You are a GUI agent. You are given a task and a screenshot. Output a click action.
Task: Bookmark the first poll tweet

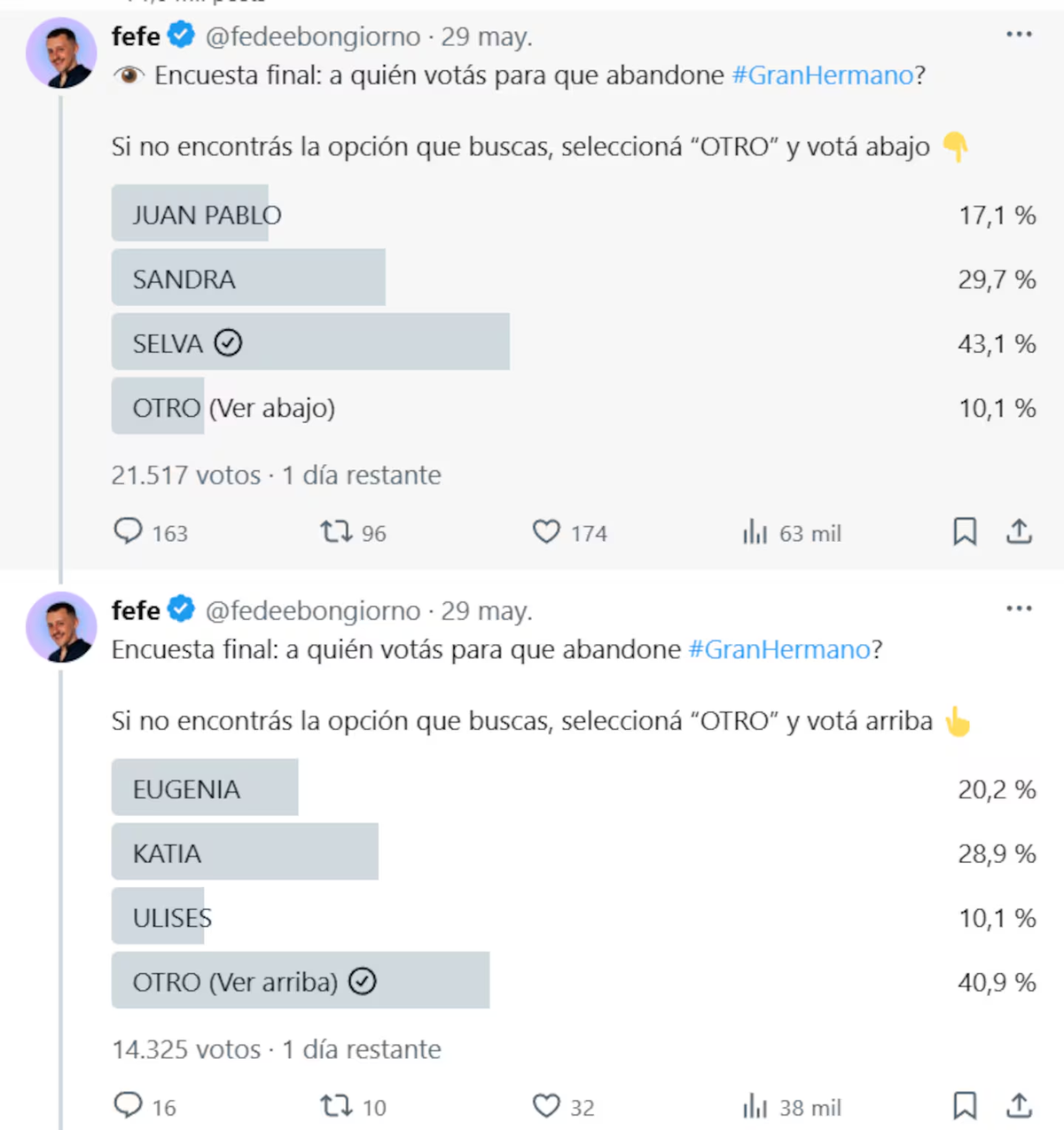[965, 532]
